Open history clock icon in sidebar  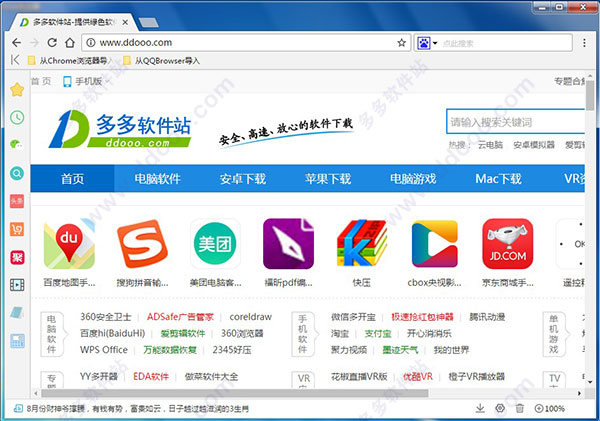point(17,117)
